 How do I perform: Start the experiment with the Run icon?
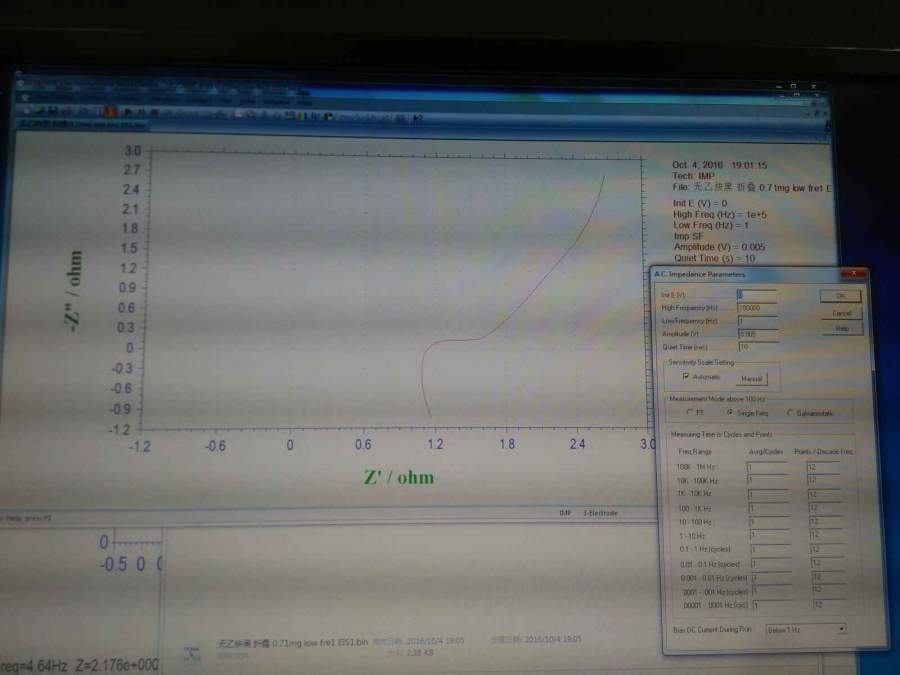(127, 111)
